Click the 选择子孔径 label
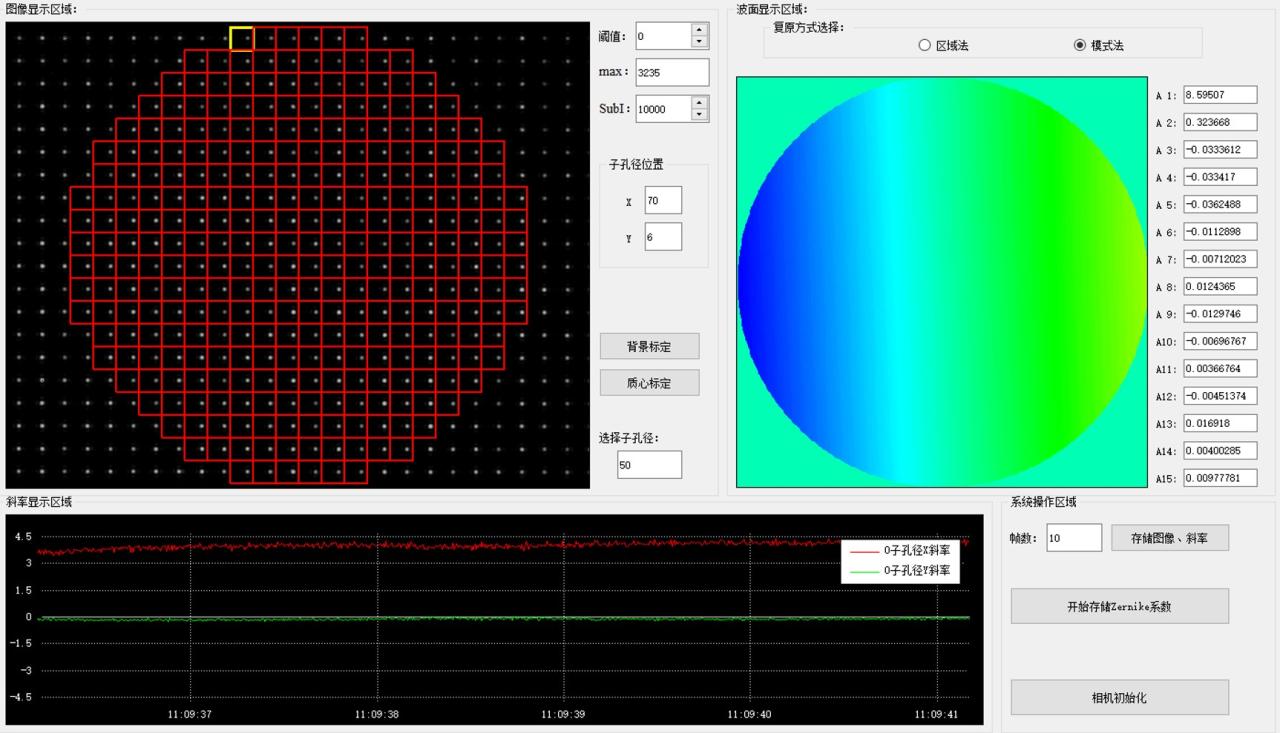1280x733 pixels. (x=629, y=438)
